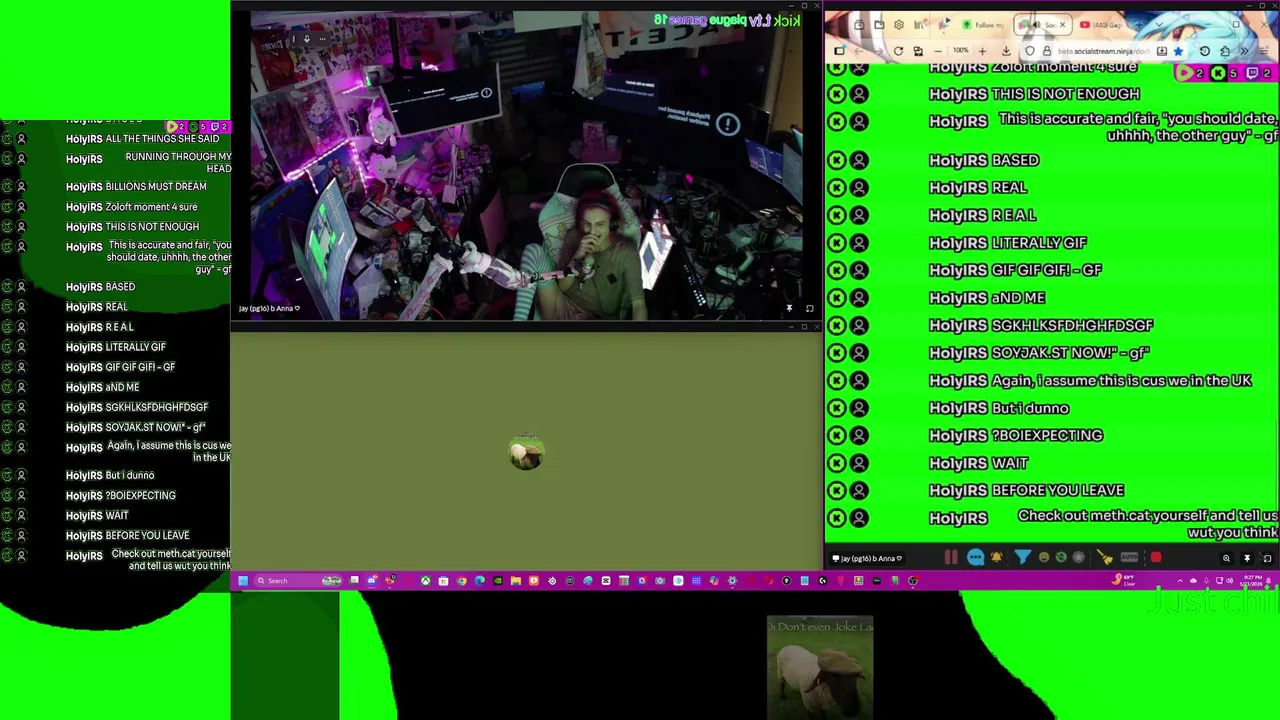Toggle the pin icon in dock toolbar
The width and height of the screenshot is (1280, 720).
1247,558
